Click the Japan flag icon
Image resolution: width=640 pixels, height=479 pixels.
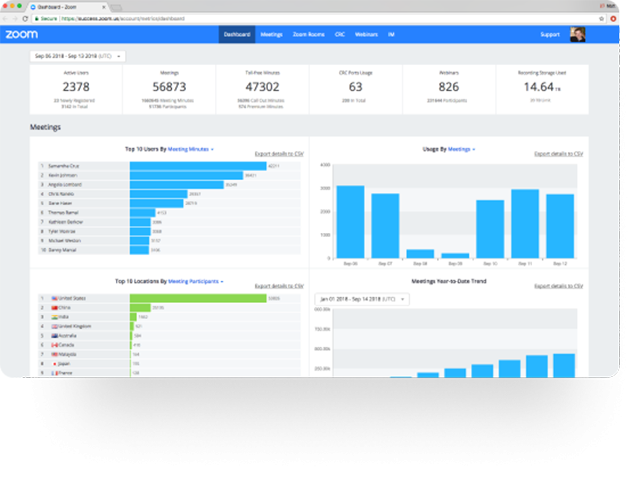(x=55, y=364)
